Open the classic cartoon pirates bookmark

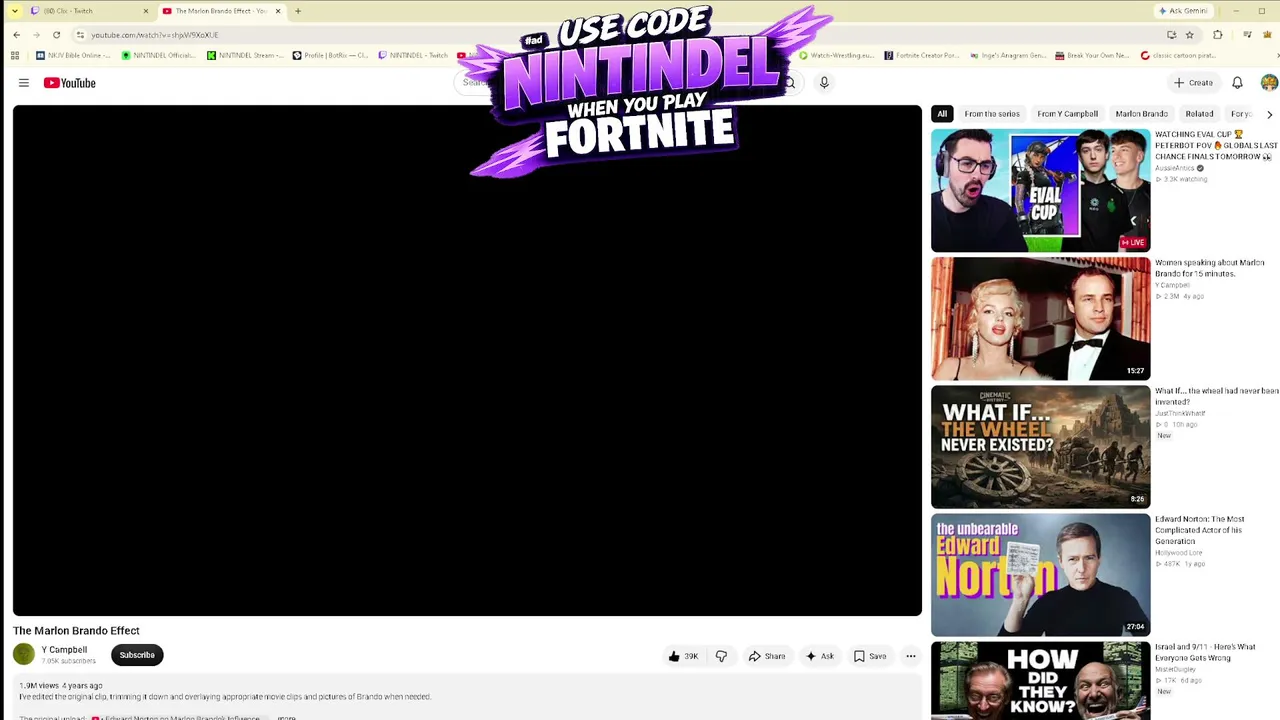click(1179, 56)
